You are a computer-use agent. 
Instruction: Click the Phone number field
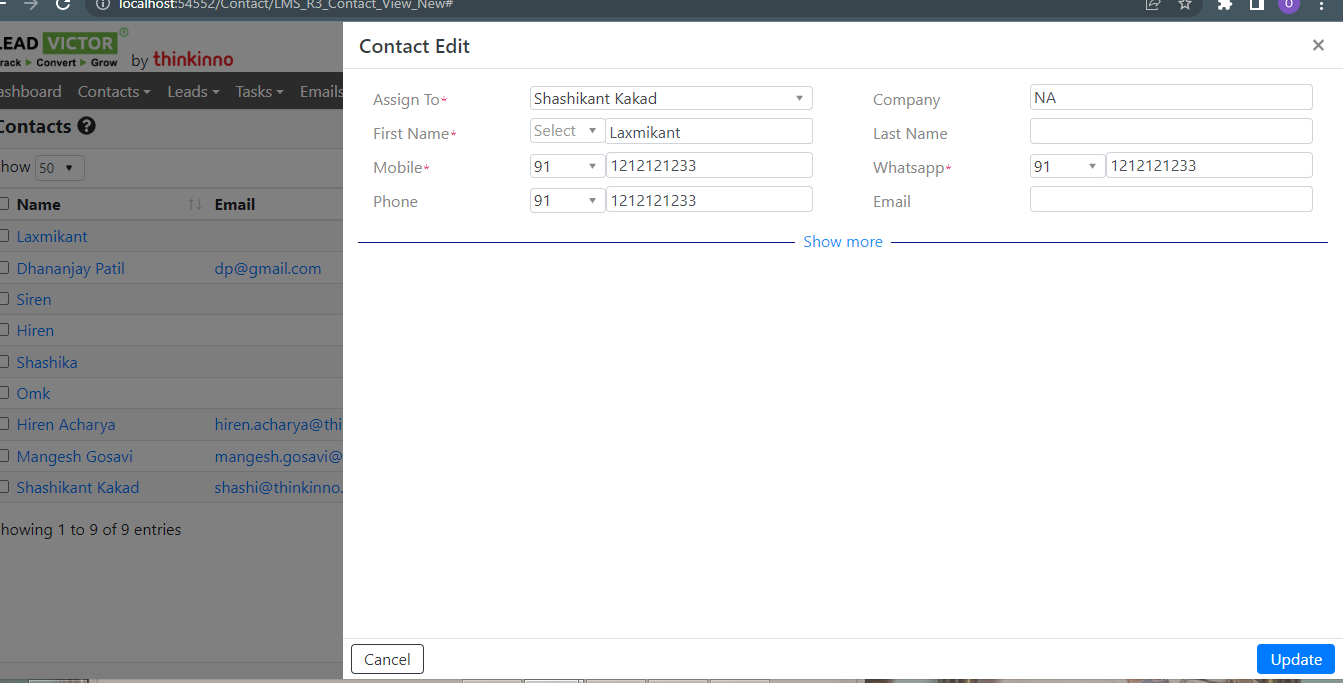(x=709, y=200)
